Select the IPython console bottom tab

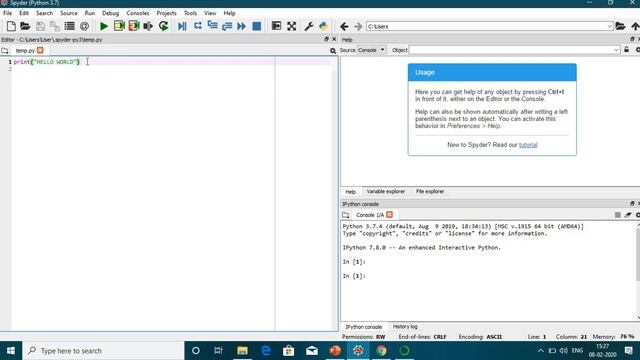(364, 327)
